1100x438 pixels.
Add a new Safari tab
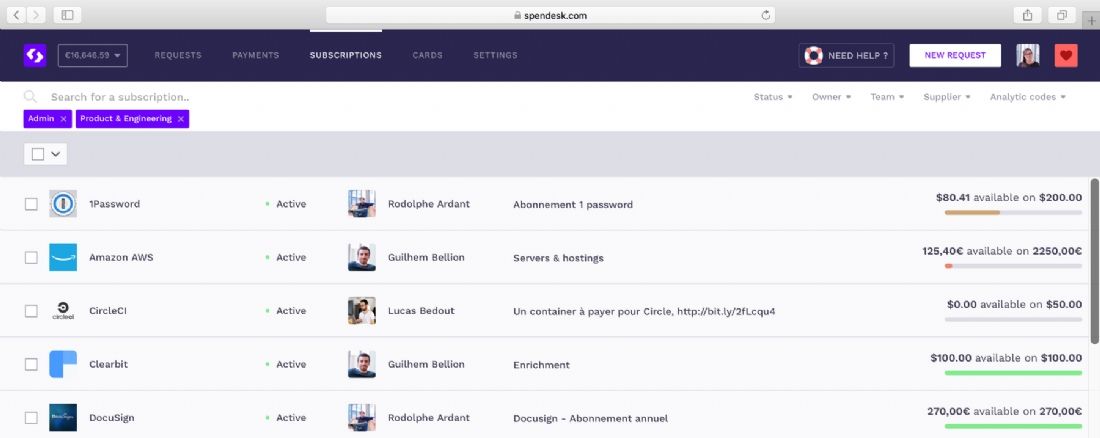pyautogui.click(x=1092, y=20)
